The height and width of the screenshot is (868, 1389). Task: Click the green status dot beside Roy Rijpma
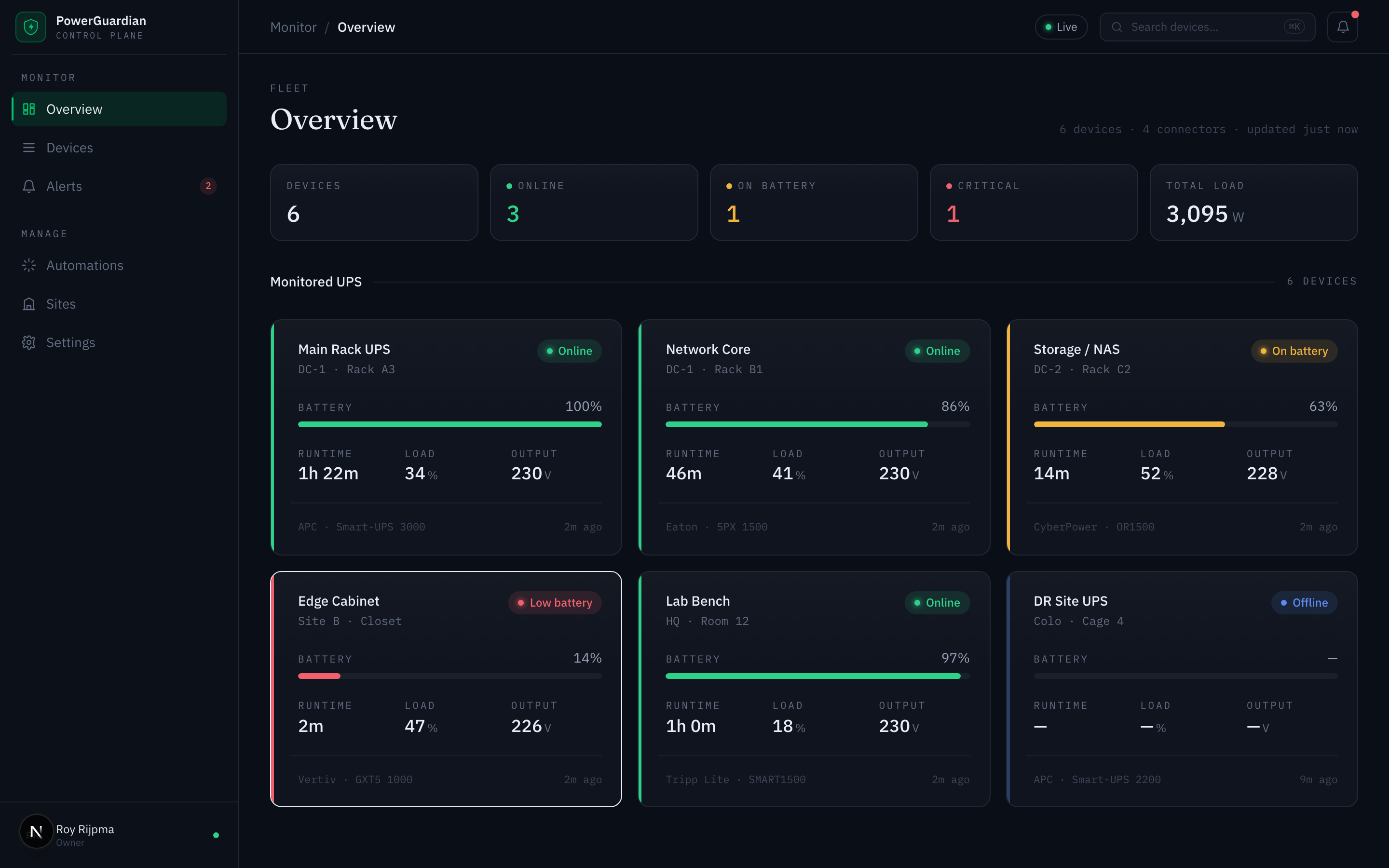pos(216,835)
